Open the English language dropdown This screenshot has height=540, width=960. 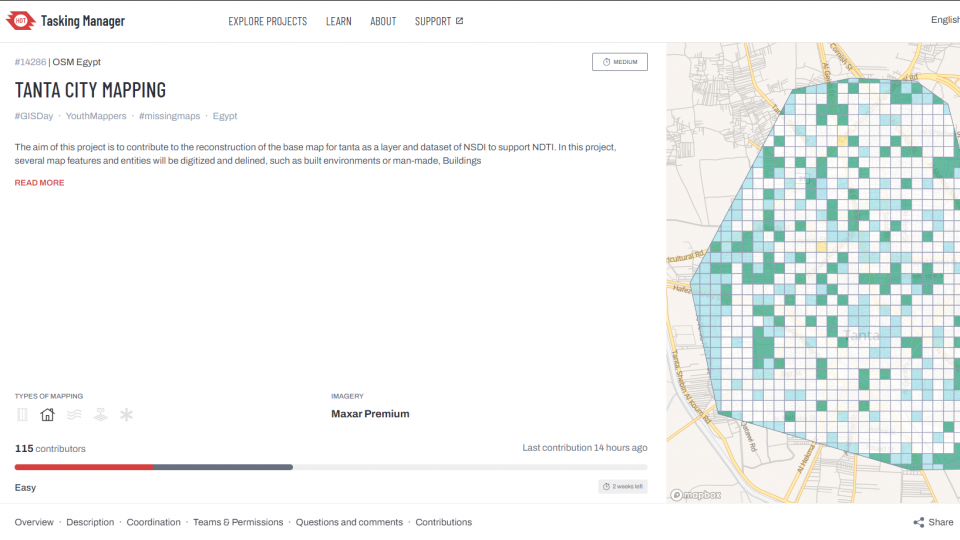[944, 20]
